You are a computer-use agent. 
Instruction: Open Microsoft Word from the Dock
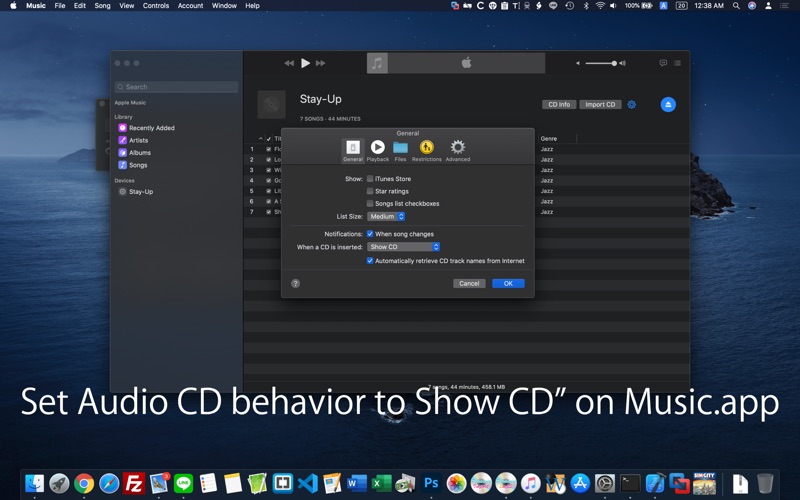click(x=357, y=483)
